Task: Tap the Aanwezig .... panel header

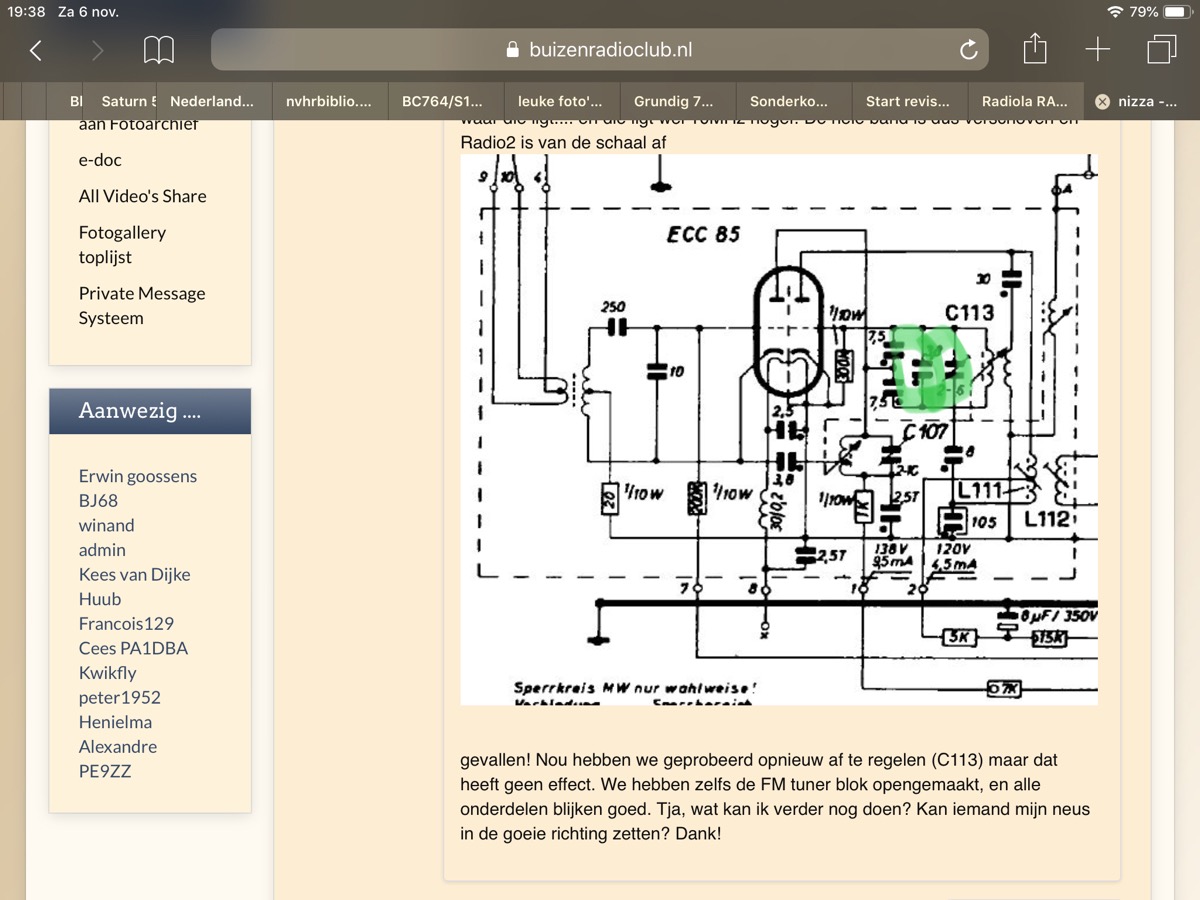Action: pyautogui.click(x=150, y=411)
